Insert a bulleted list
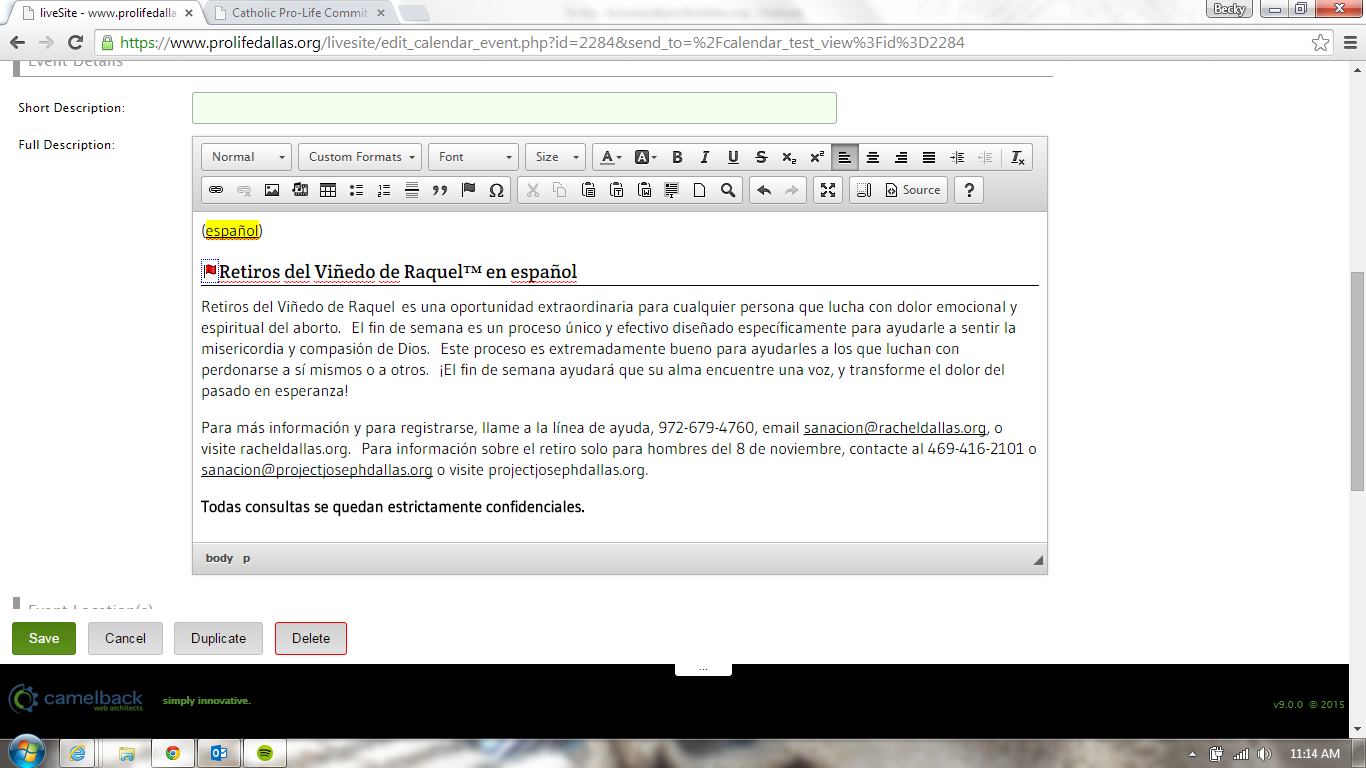This screenshot has height=768, width=1366. (355, 190)
